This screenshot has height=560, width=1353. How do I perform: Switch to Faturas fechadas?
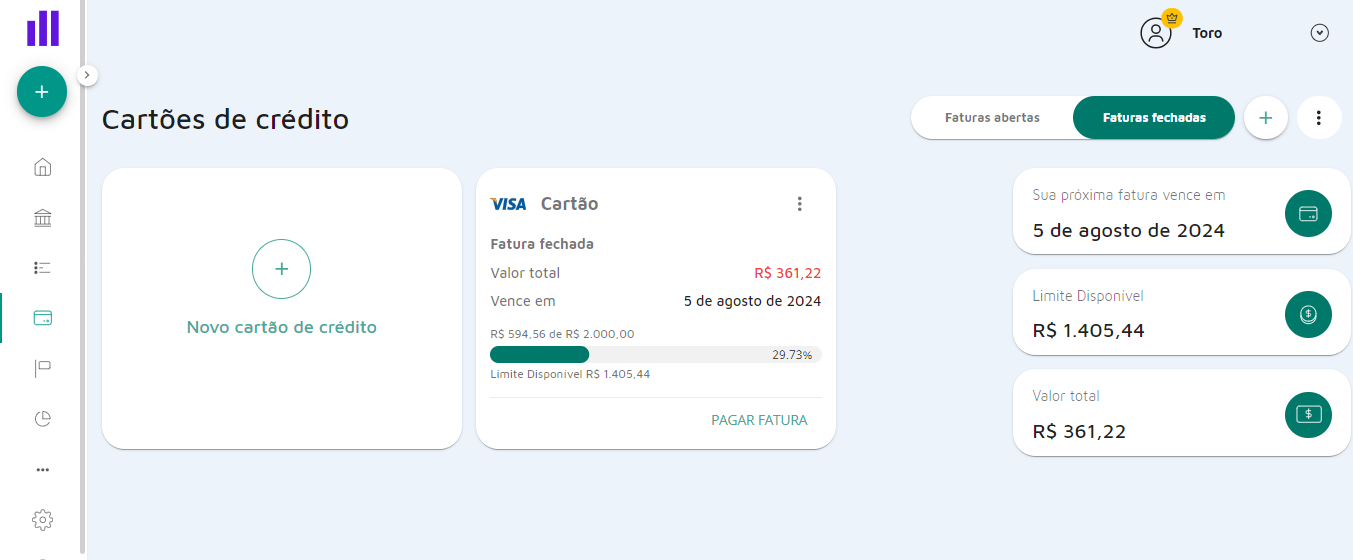pyautogui.click(x=1154, y=118)
